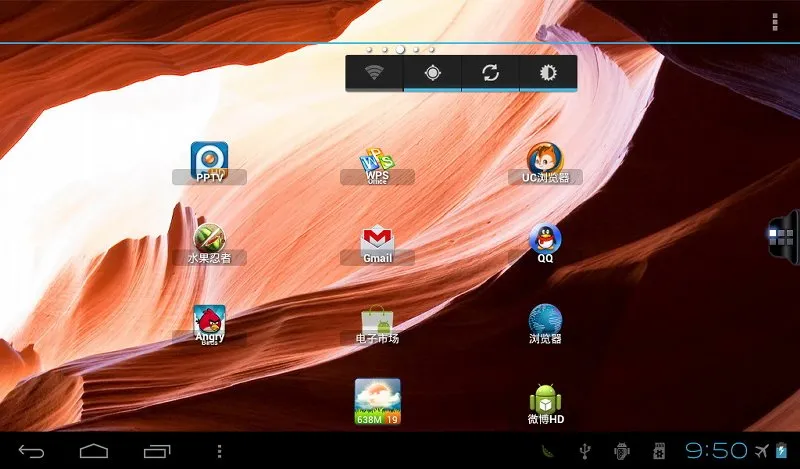Open the Recent apps overview
This screenshot has height=469, width=800.
(157, 451)
